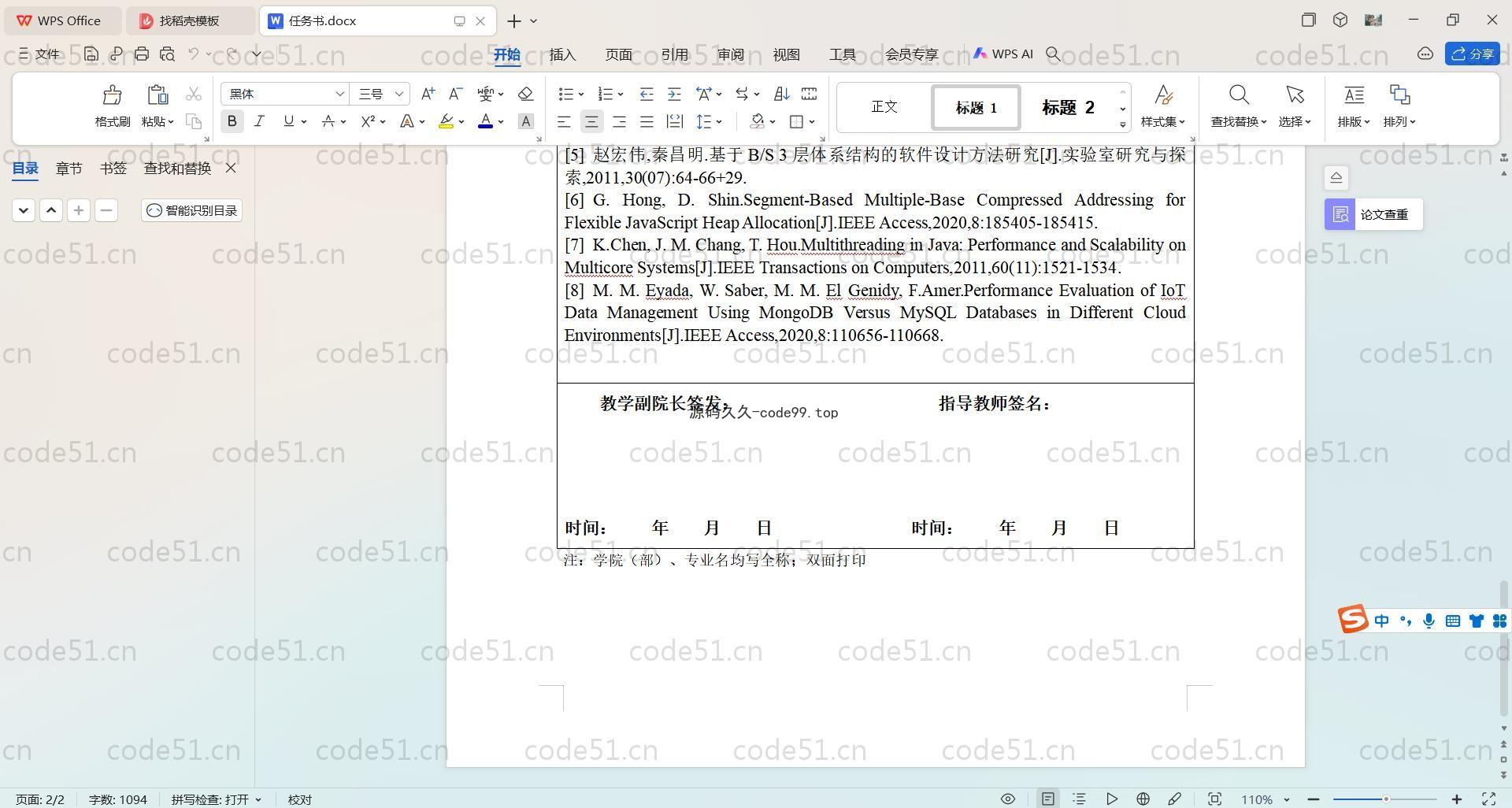
Task: Click the eye protection mode icon in status bar
Action: [x=1007, y=799]
